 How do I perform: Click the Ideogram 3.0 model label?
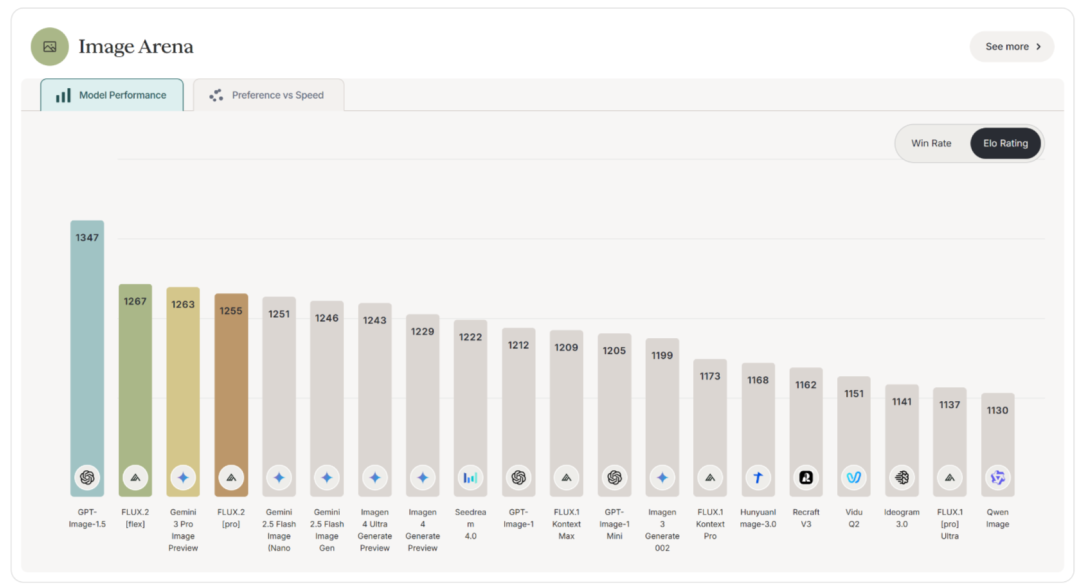[x=902, y=518]
